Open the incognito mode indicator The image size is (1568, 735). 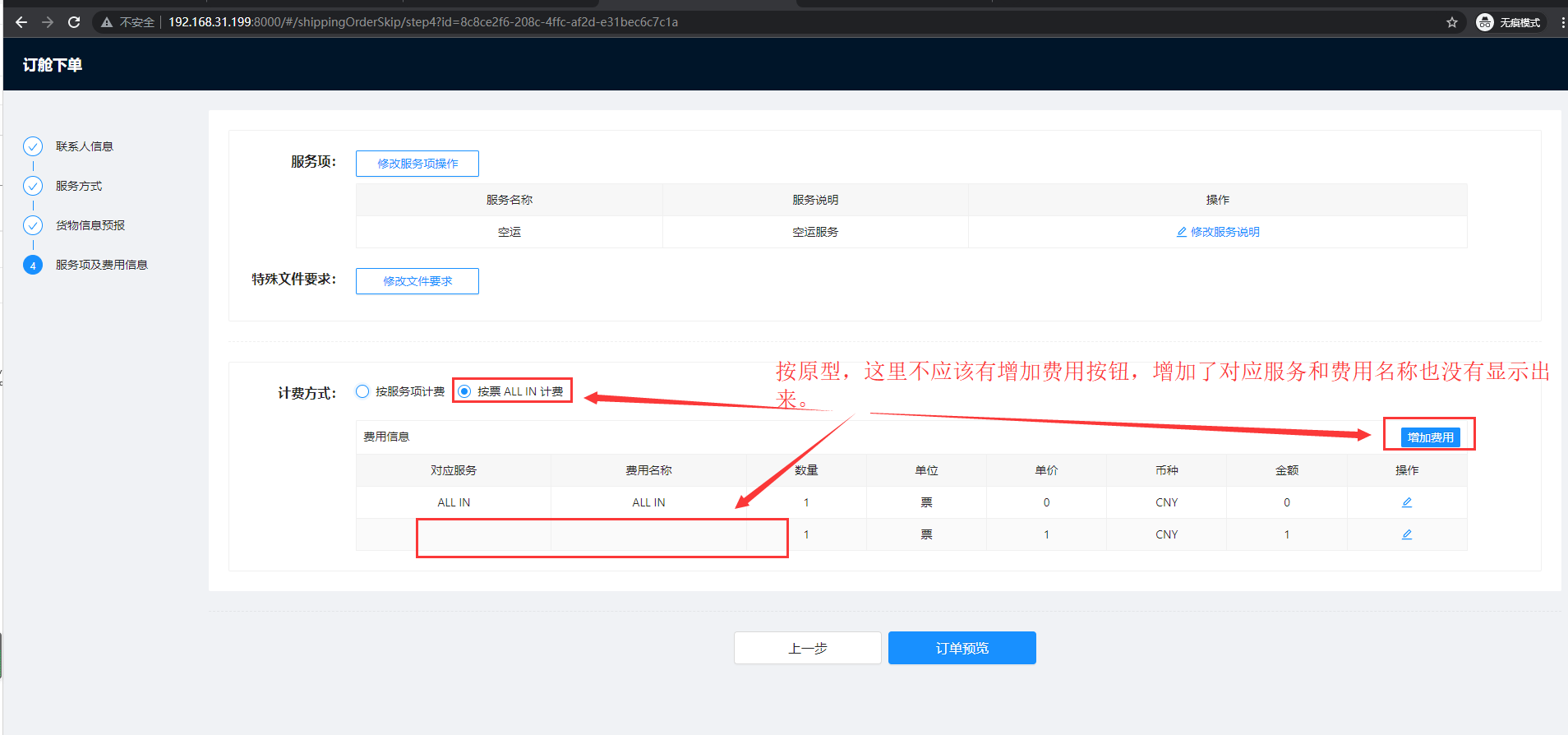(x=1510, y=22)
